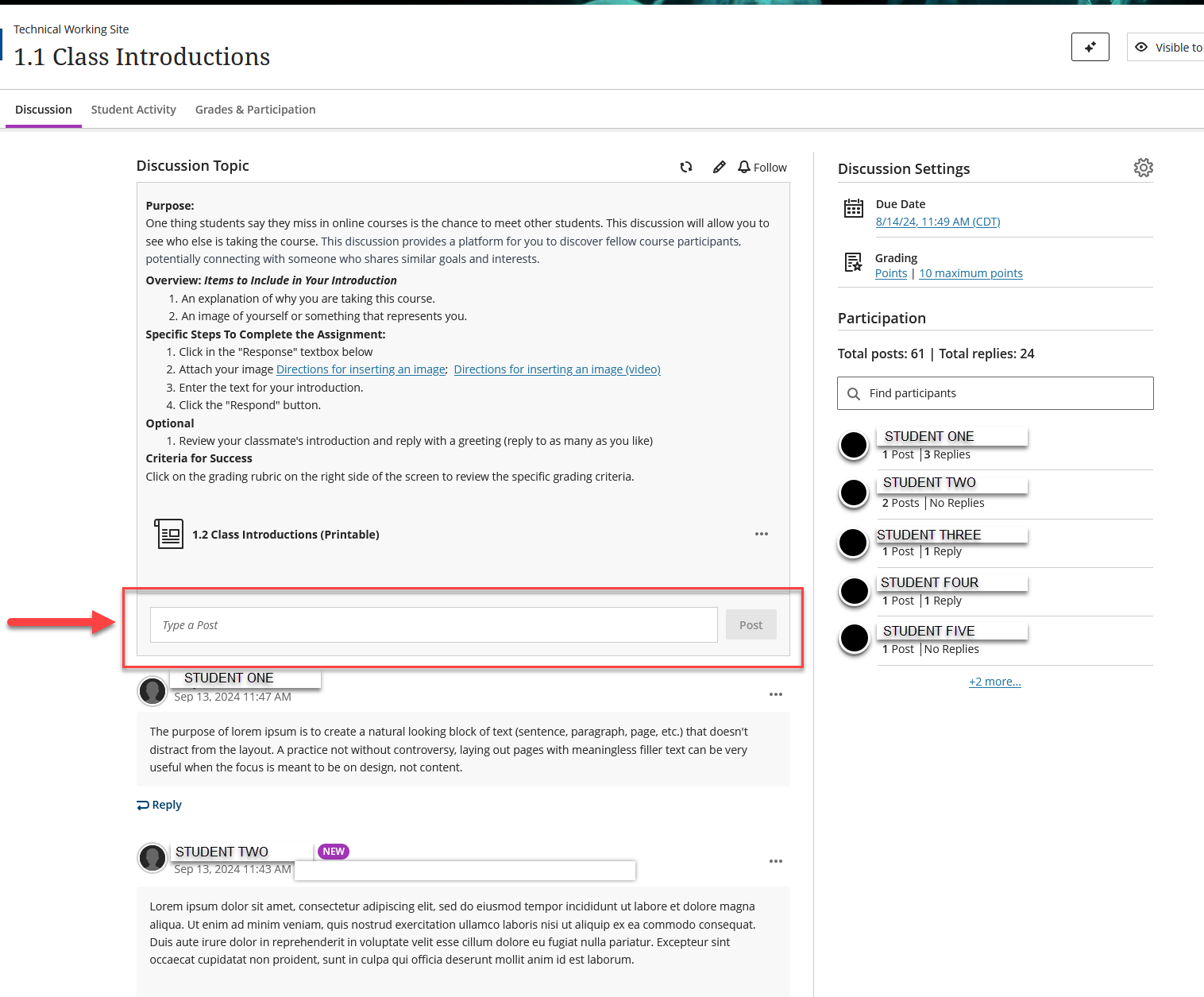Show two more participants with +2 more

(x=994, y=681)
